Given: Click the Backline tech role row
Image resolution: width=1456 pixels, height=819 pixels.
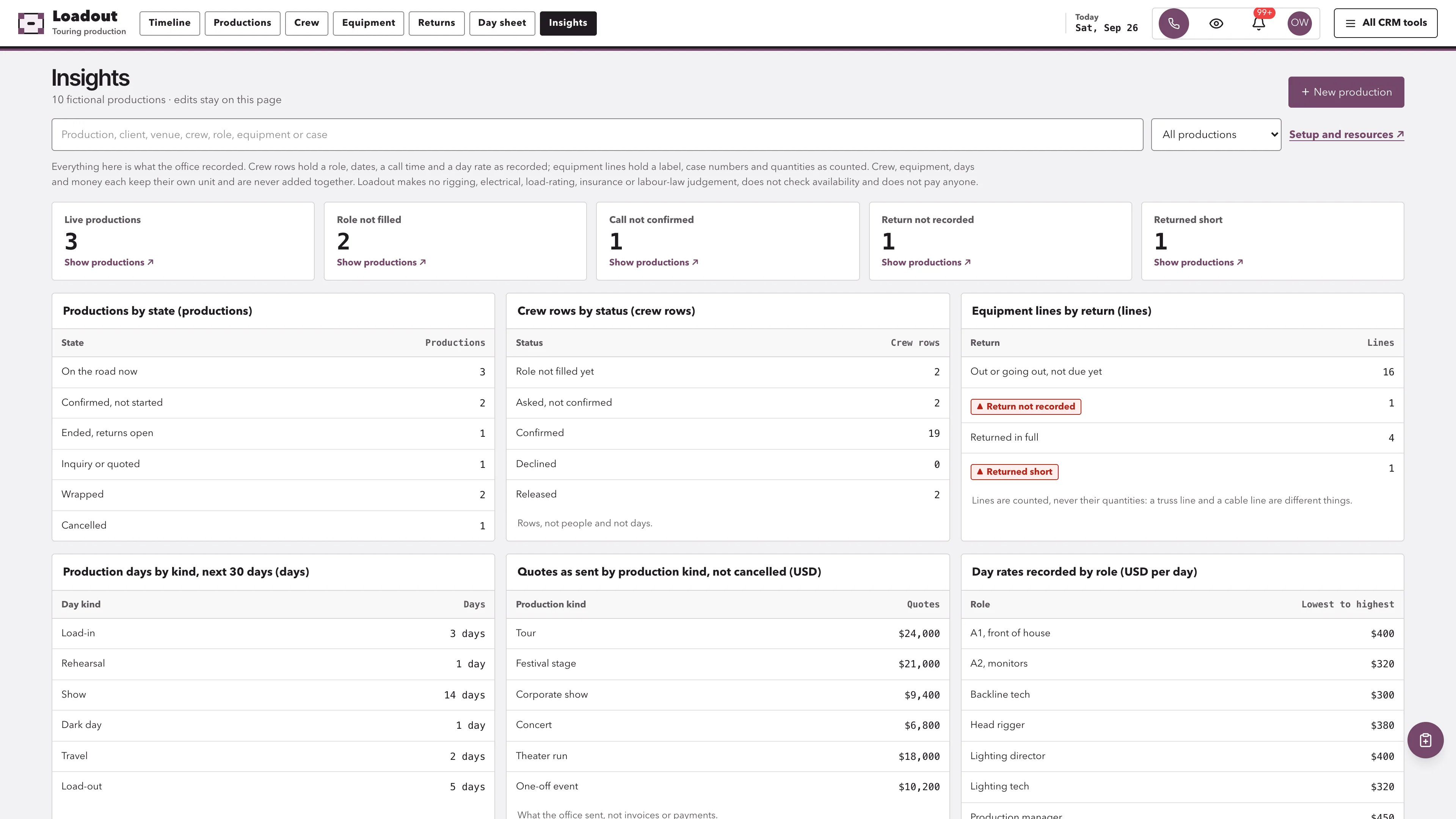Looking at the screenshot, I should pos(1182,695).
